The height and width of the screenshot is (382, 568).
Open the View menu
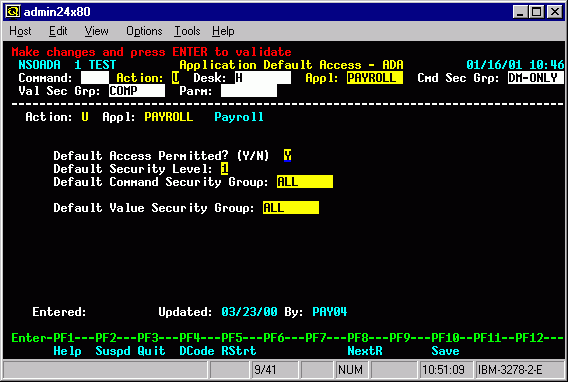[x=96, y=32]
